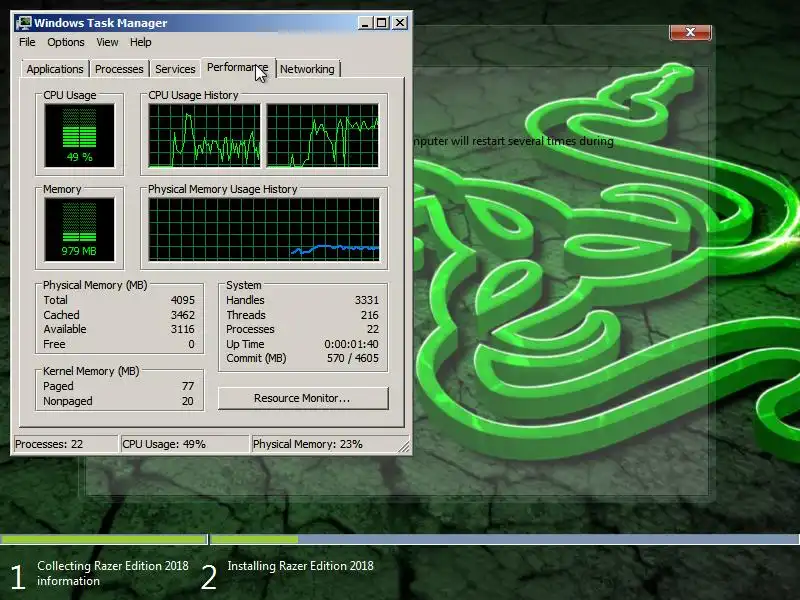The image size is (800, 600).
Task: Select the Performance tab
Action: pyautogui.click(x=237, y=67)
